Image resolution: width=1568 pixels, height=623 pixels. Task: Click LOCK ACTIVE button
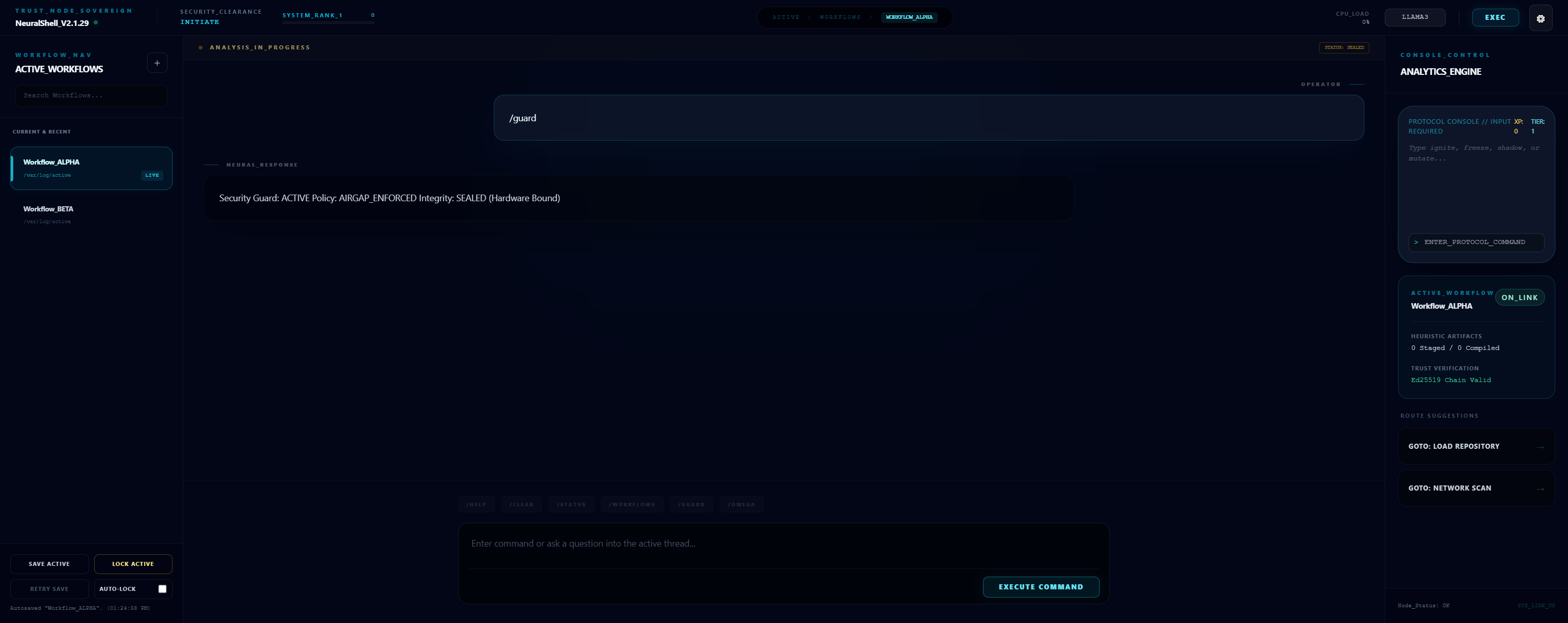(x=133, y=564)
